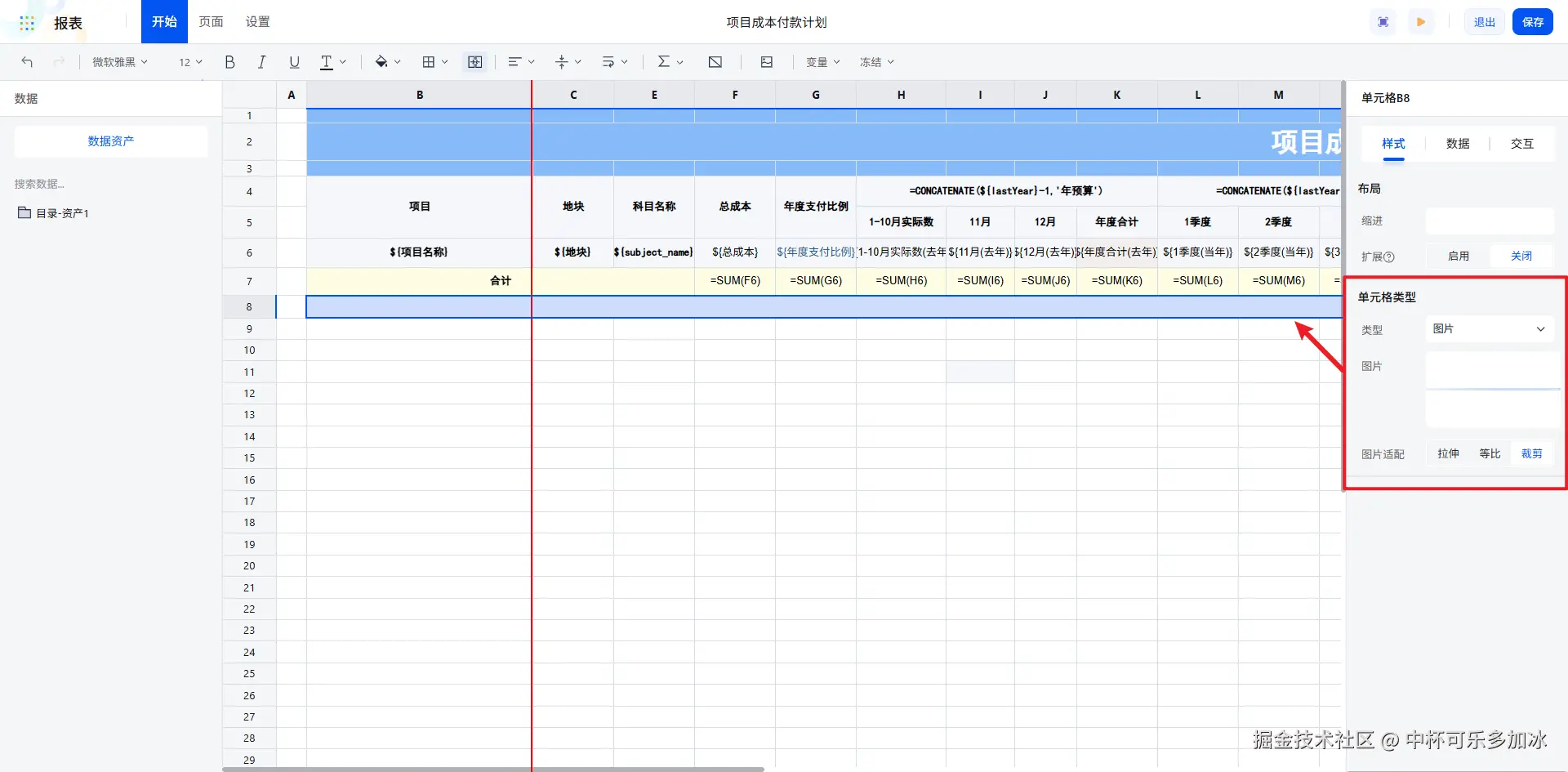
Task: Click the orange play run icon
Action: click(x=1421, y=22)
